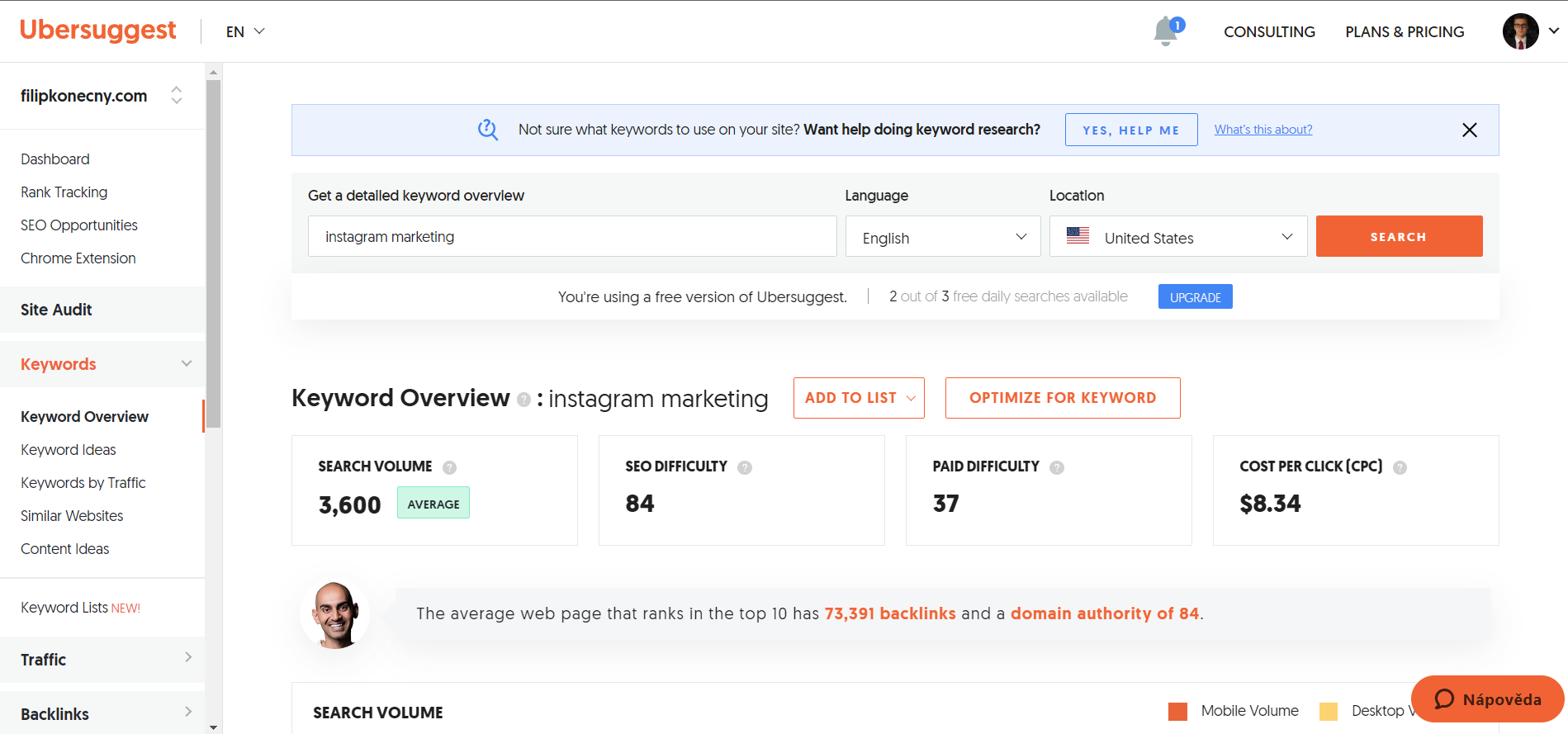The height and width of the screenshot is (734, 1568).
Task: Click the keyword research magnifier icon
Action: pos(488,130)
